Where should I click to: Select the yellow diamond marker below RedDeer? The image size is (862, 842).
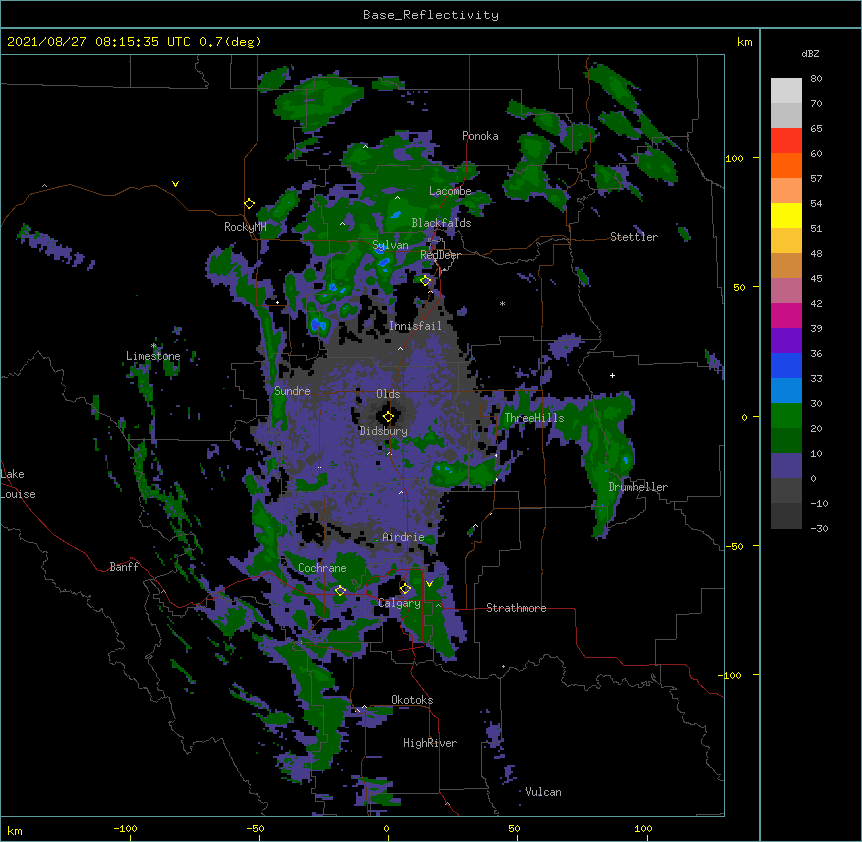425,281
